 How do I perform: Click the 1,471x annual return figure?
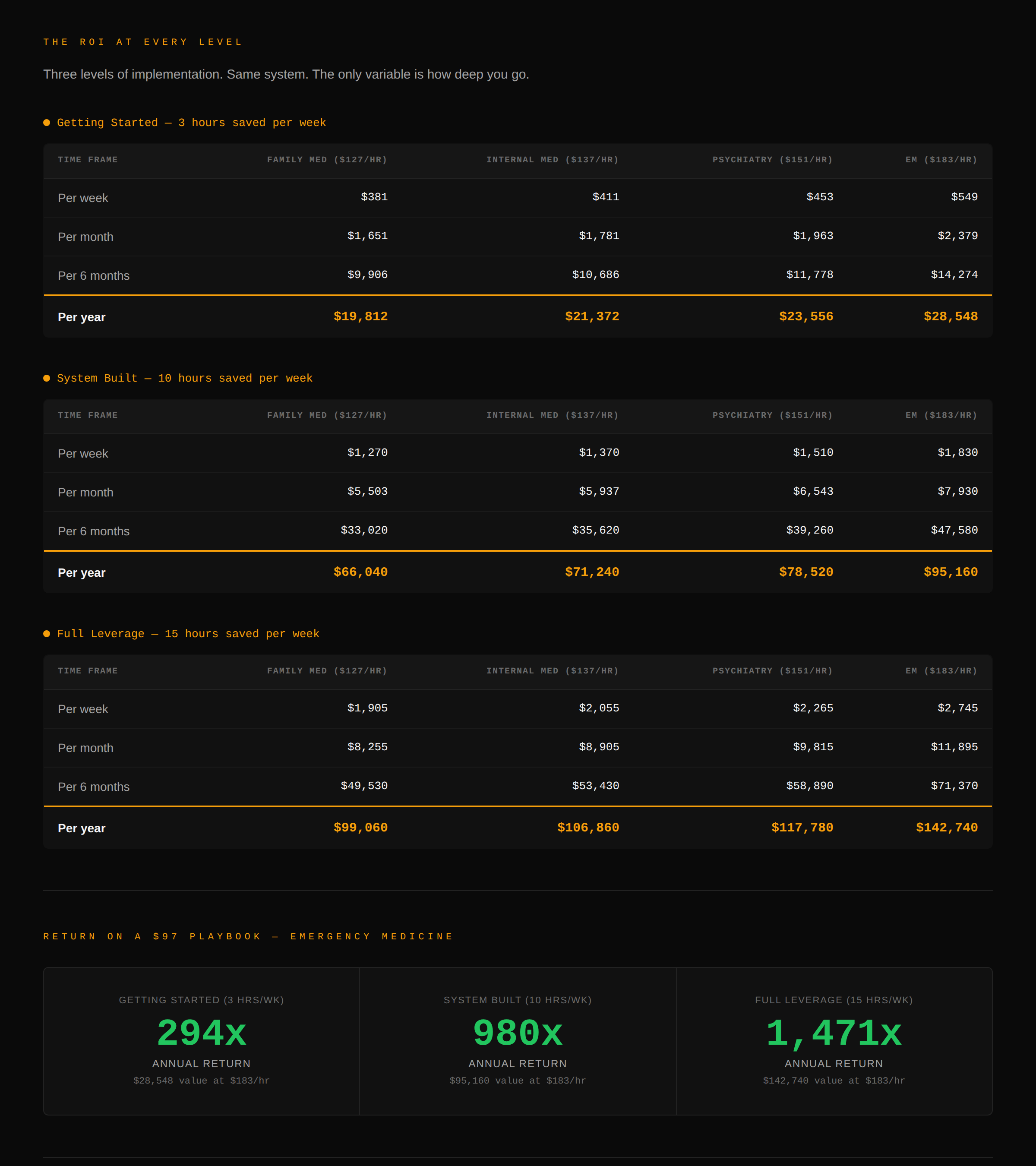[x=834, y=1033]
